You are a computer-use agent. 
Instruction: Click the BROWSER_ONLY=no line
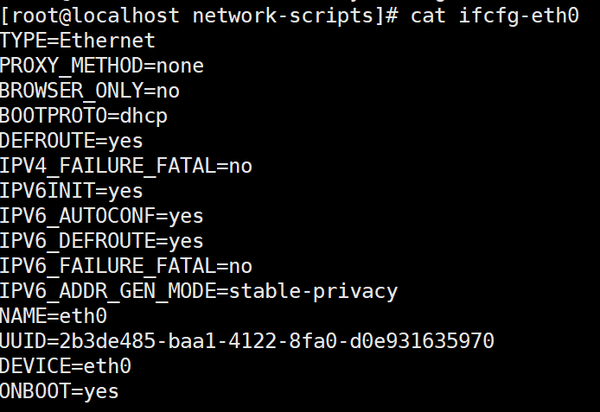tap(90, 91)
